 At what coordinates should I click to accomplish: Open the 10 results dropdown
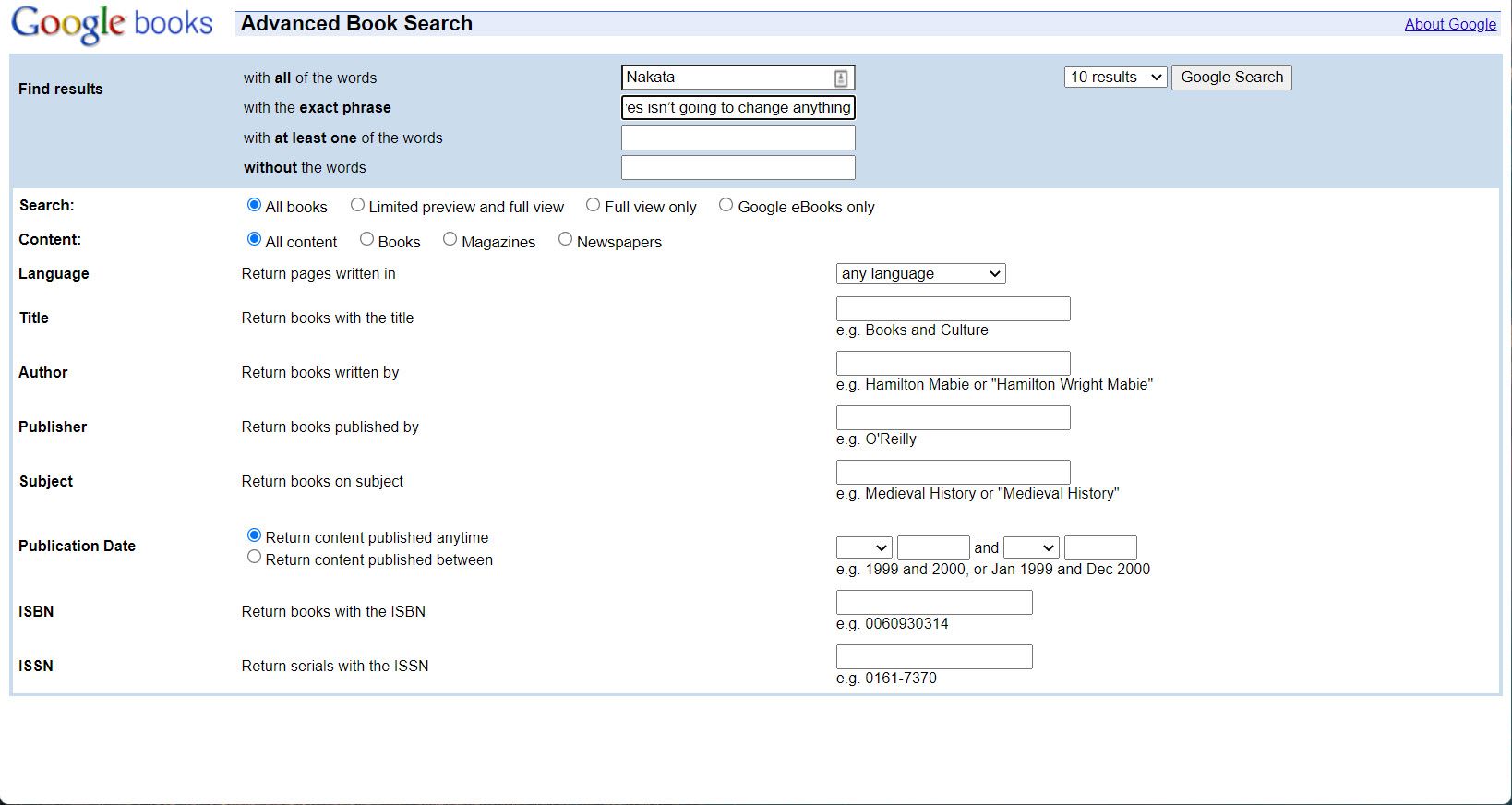tap(1115, 78)
